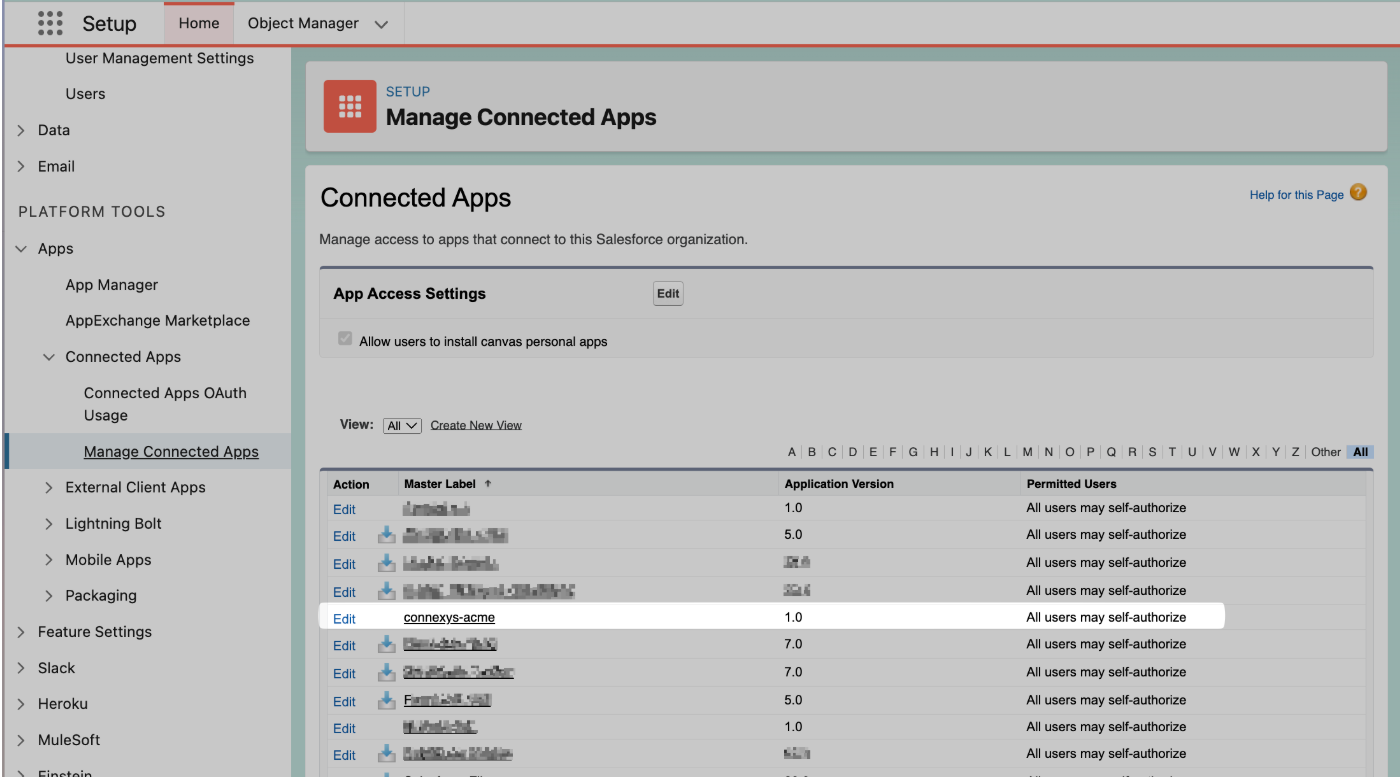Filter list by letter N
This screenshot has width=1400, height=780.
(1048, 452)
